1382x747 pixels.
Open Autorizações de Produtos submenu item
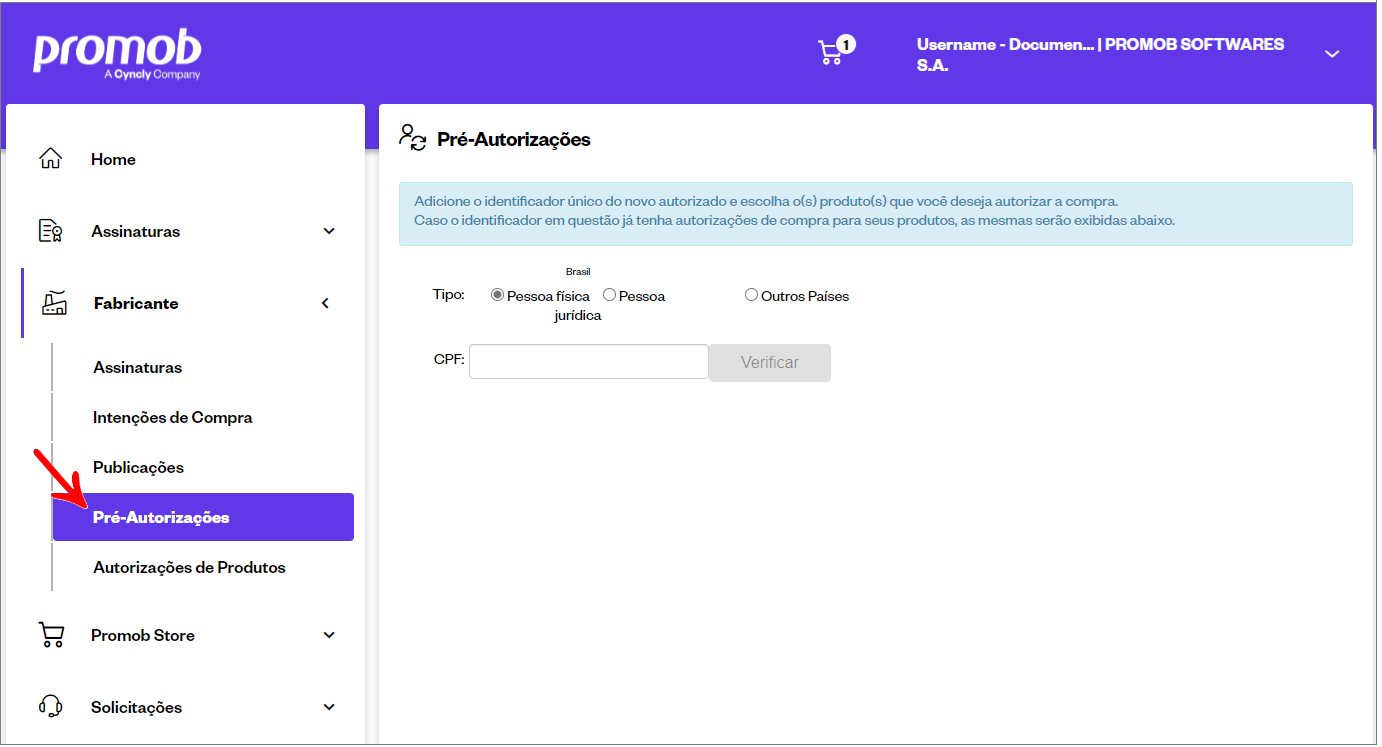tap(190, 567)
